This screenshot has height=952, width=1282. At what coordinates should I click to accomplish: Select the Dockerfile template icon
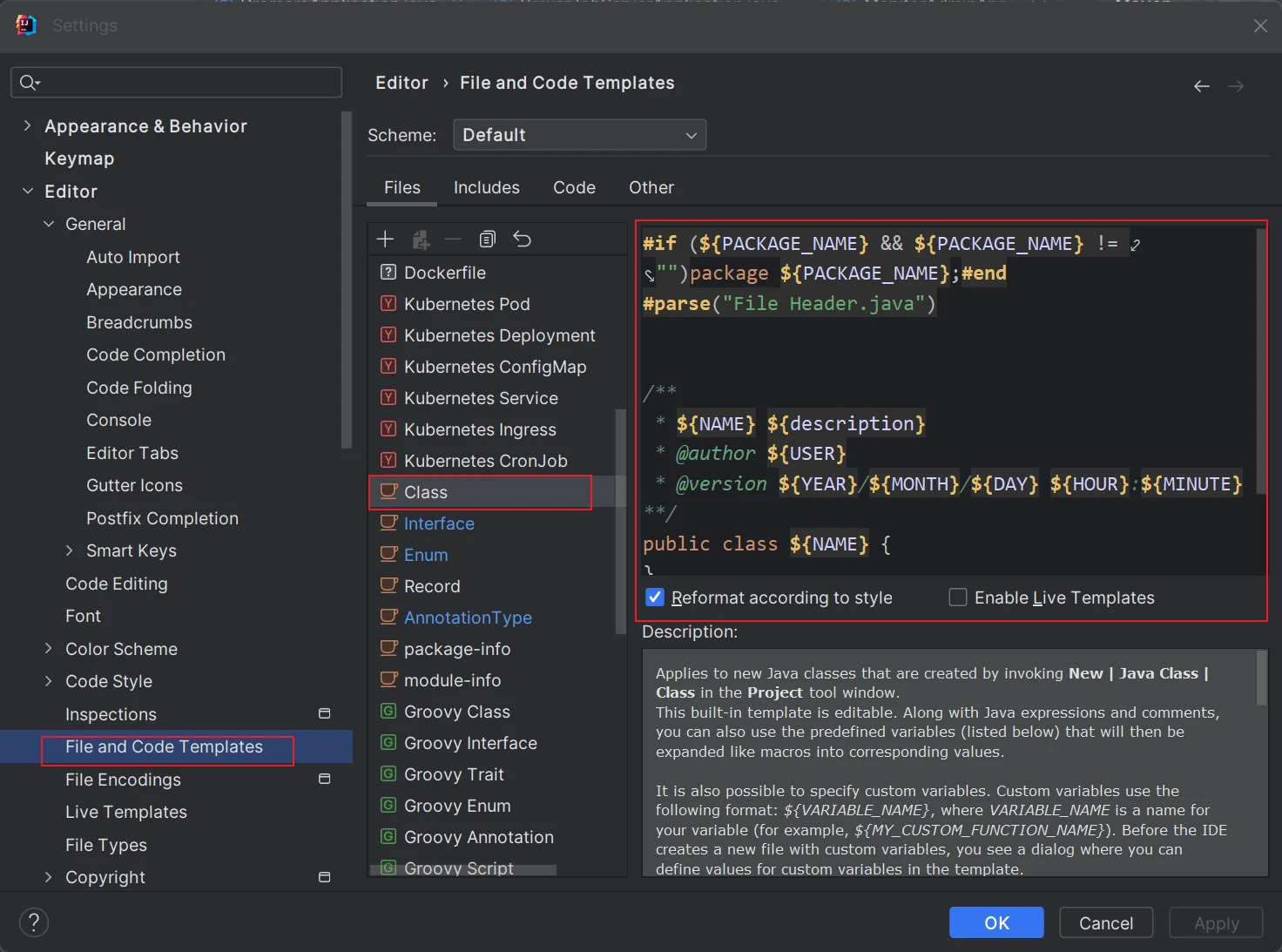click(388, 273)
